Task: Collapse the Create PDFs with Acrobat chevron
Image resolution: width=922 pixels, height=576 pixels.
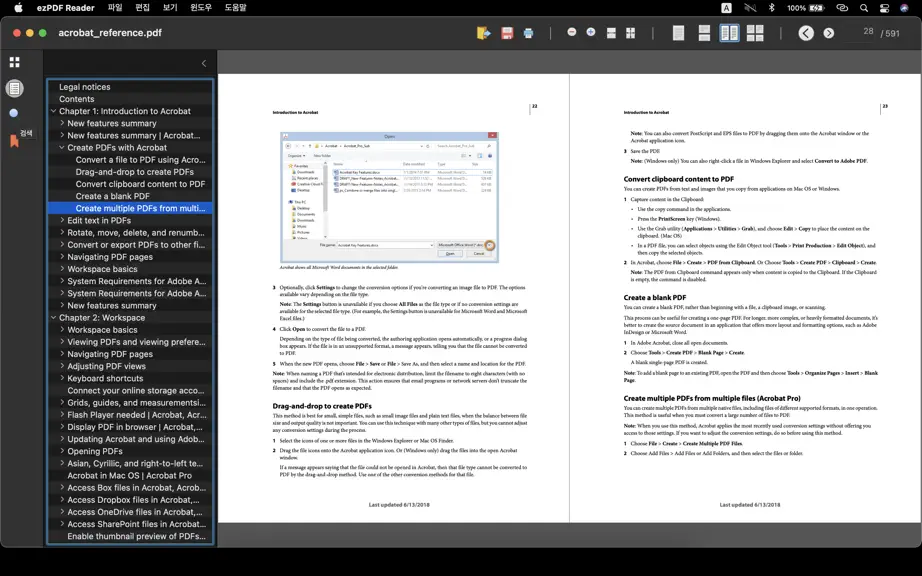Action: coord(62,148)
